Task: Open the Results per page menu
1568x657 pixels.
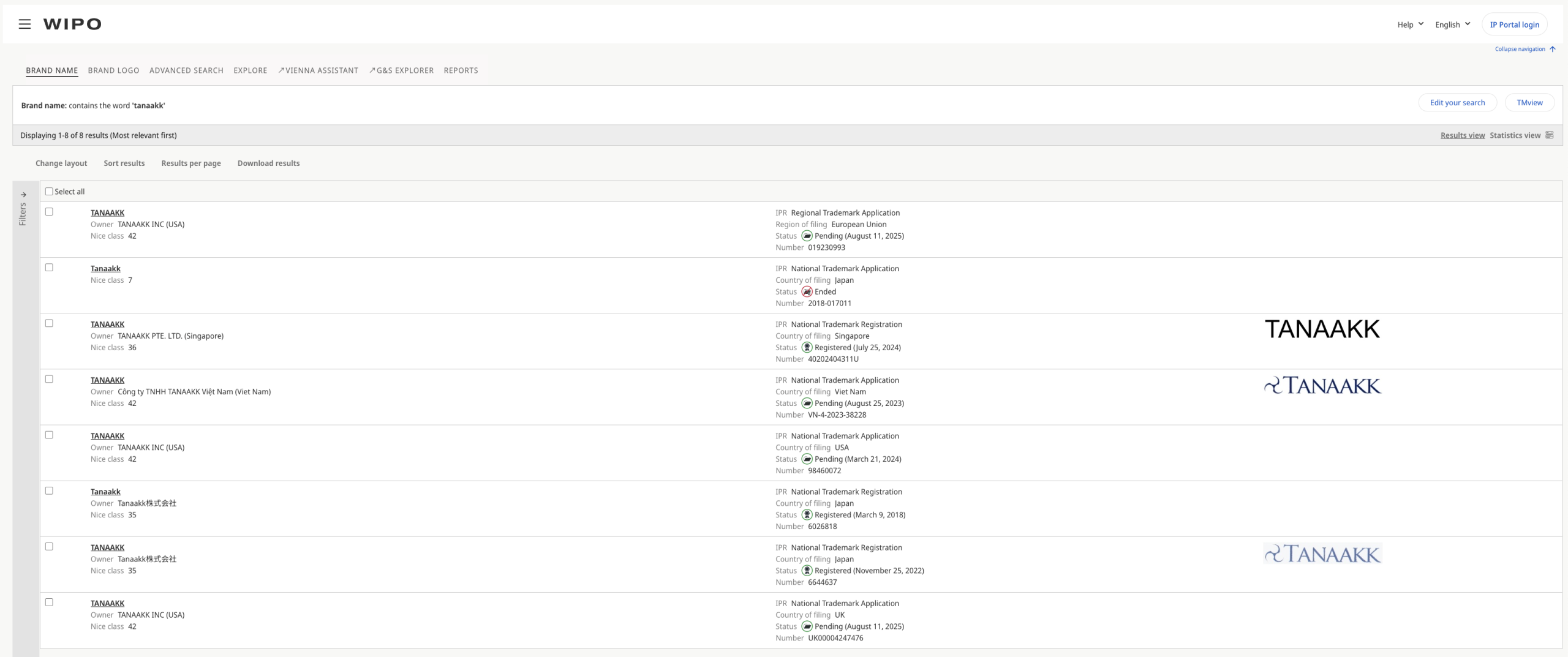Action: 191,163
